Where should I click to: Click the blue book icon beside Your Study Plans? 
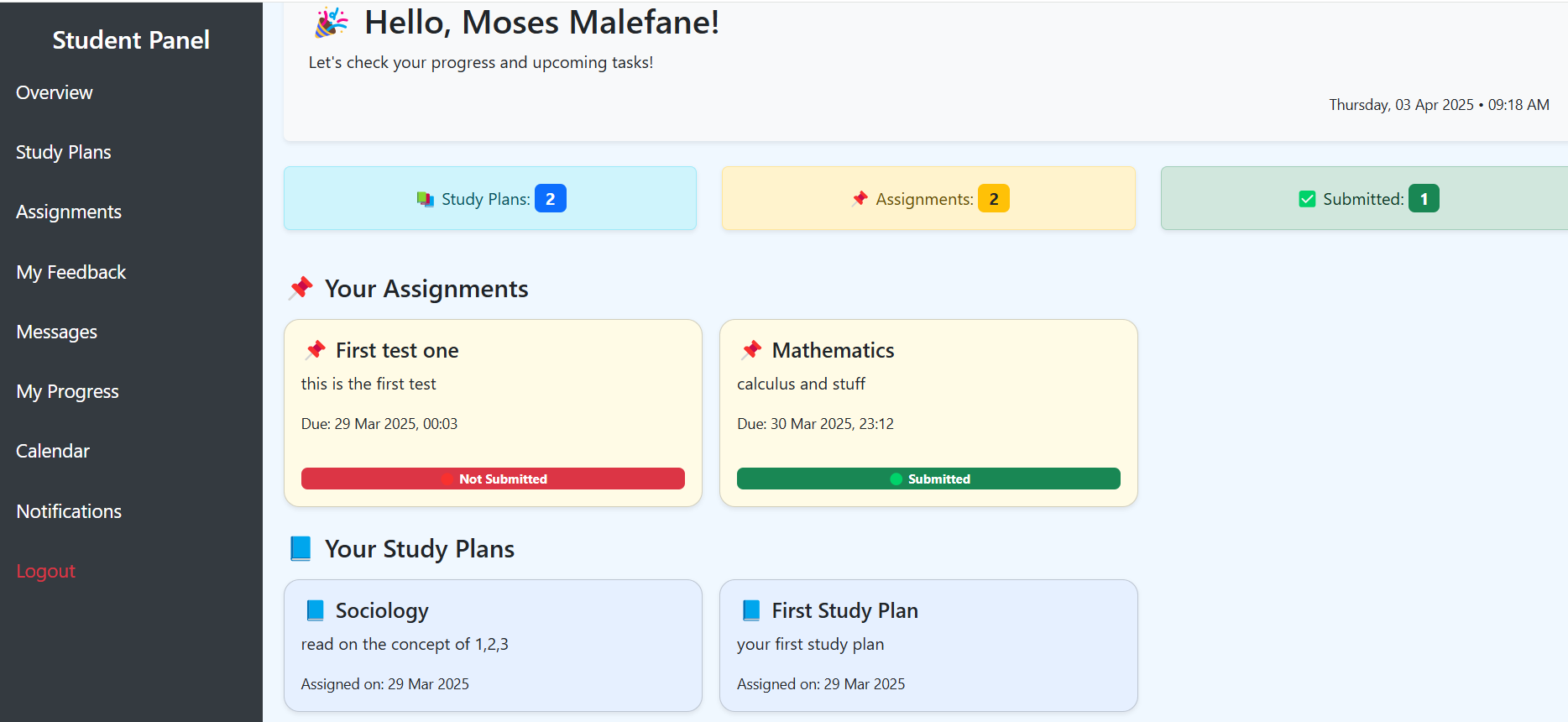pos(301,549)
